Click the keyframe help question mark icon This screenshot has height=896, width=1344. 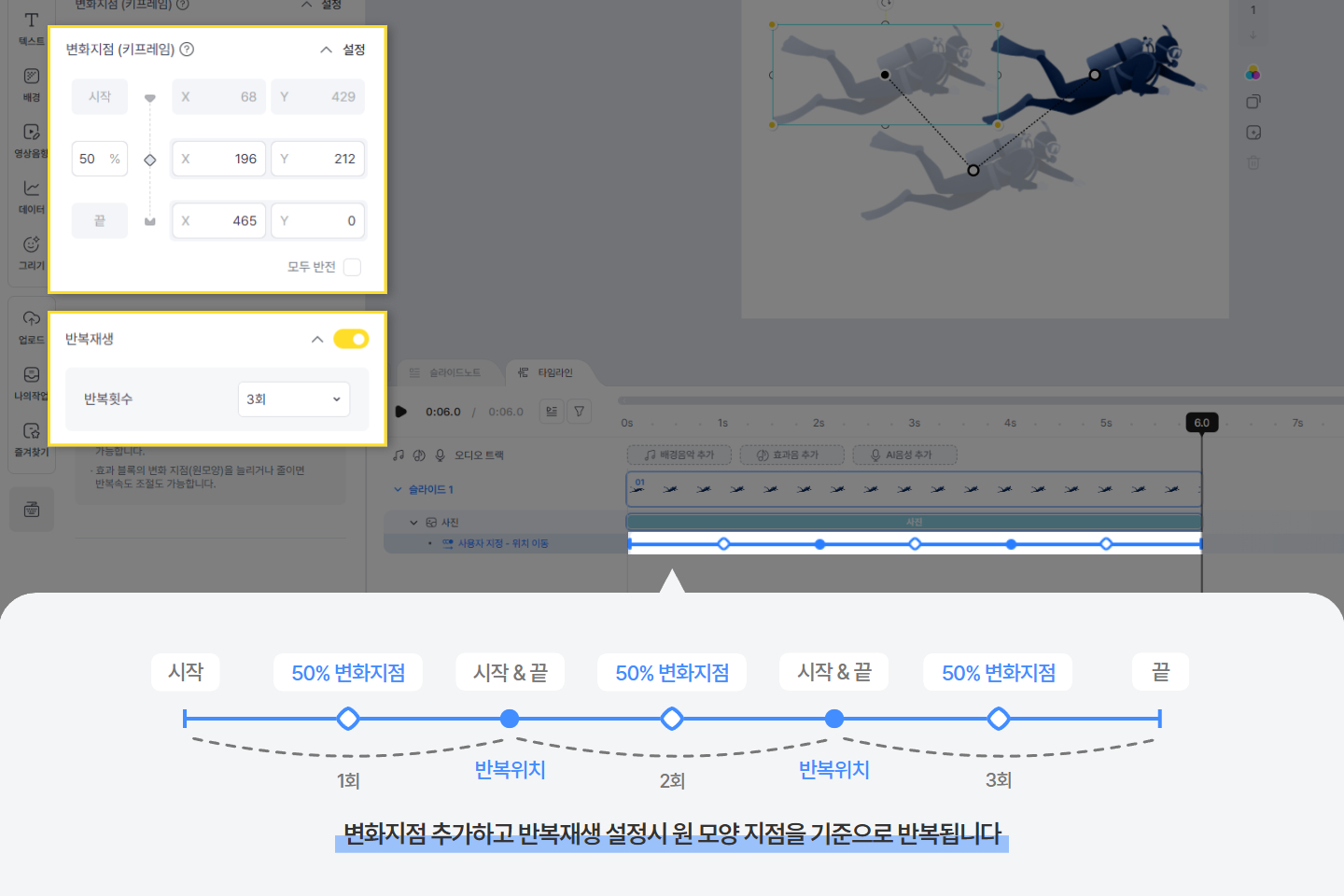(x=187, y=49)
